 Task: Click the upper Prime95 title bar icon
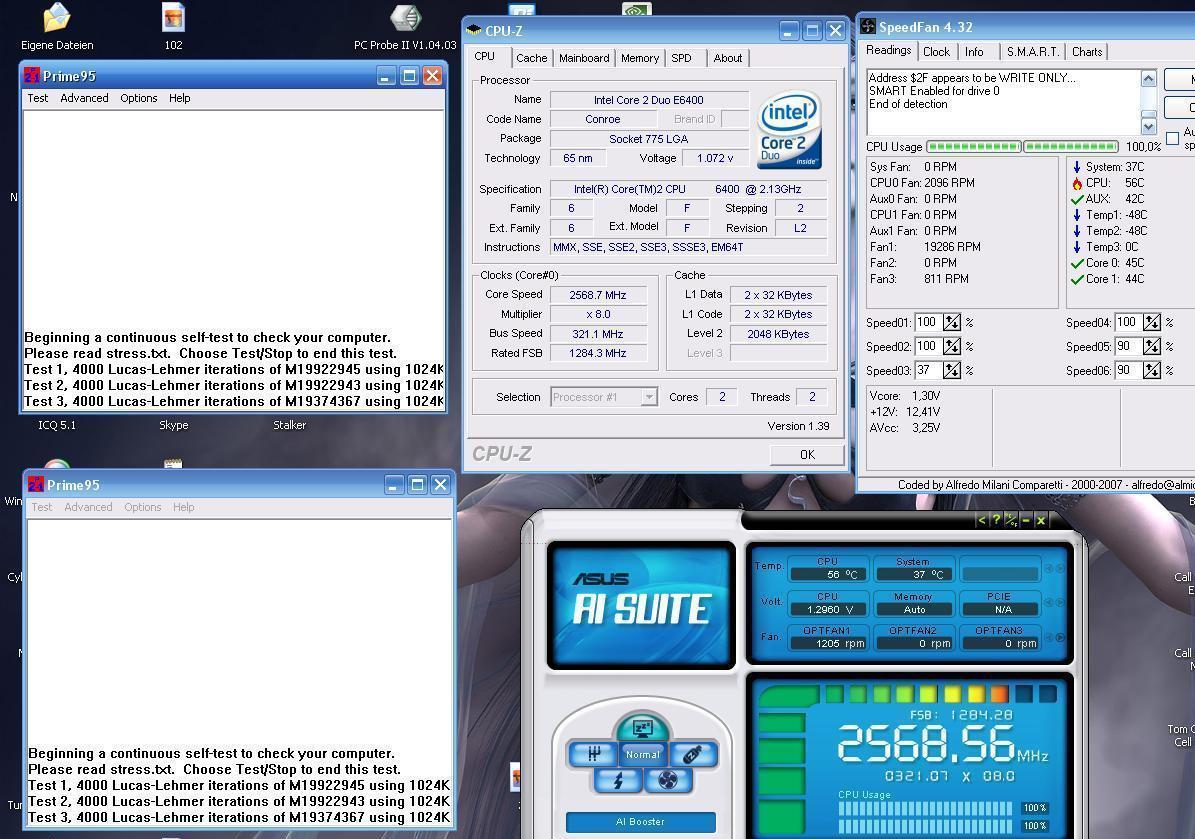click(32, 76)
